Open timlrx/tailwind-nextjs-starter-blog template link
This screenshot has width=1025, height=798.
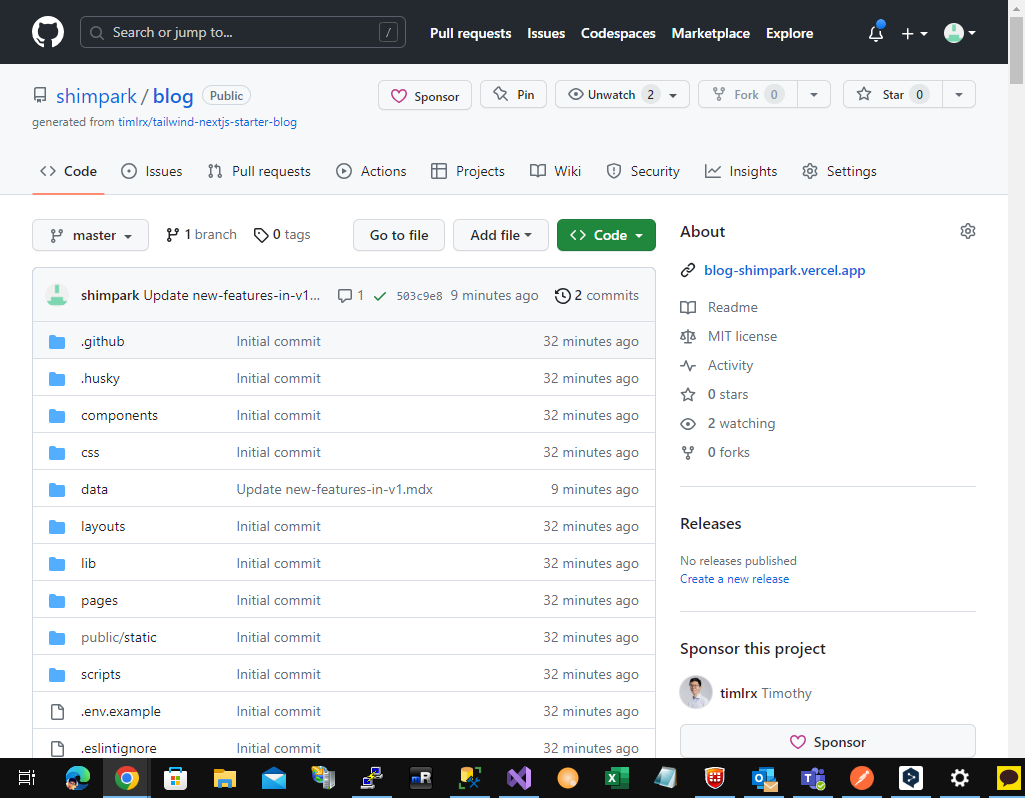[207, 122]
